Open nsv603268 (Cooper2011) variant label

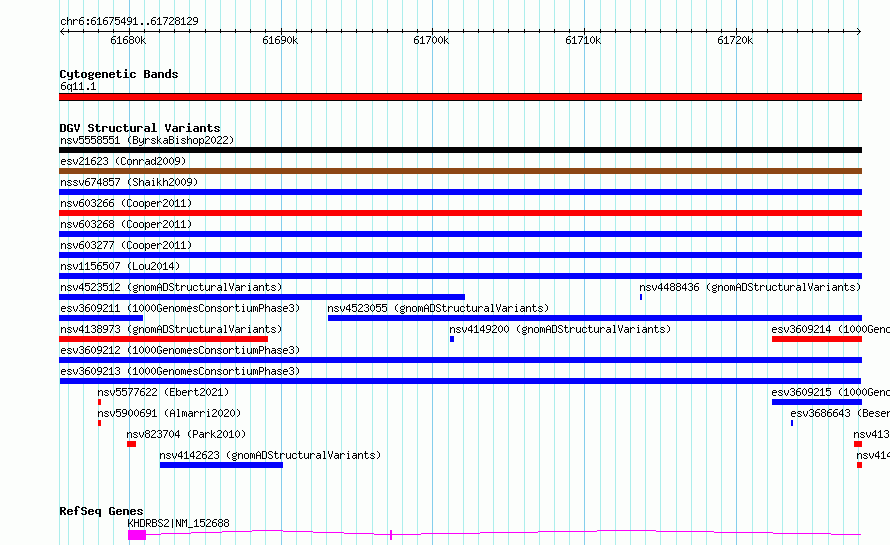[x=126, y=224]
